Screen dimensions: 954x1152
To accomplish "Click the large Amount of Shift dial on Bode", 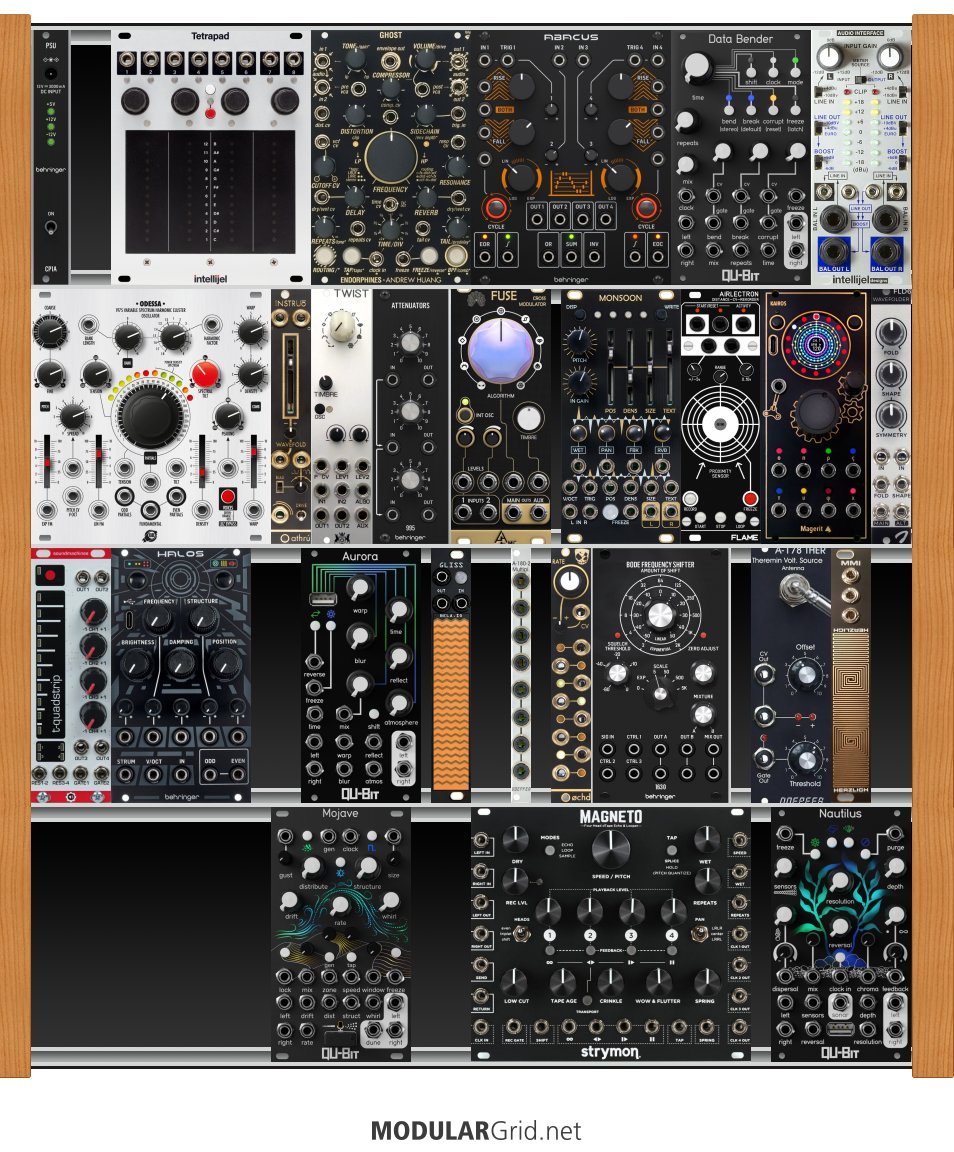I will point(659,613).
